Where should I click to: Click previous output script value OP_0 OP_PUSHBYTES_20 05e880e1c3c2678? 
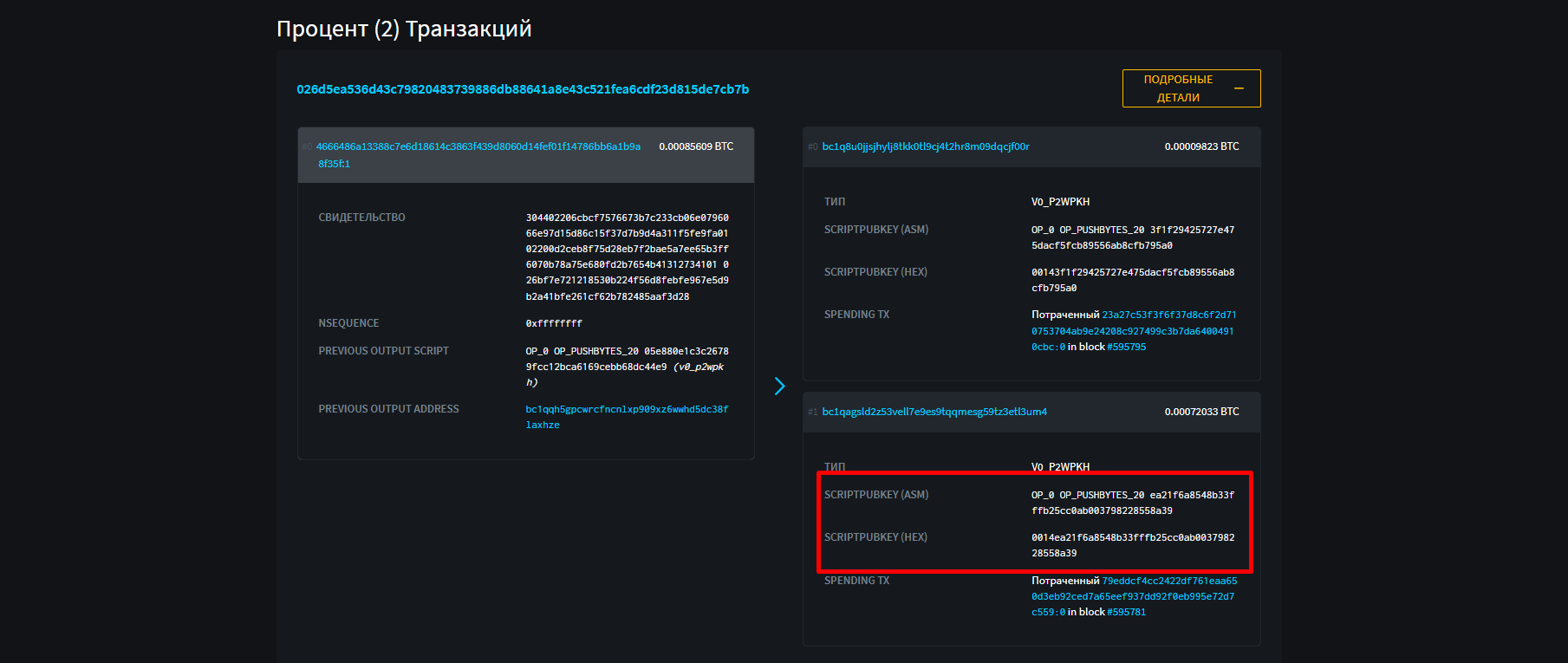pyautogui.click(x=627, y=367)
